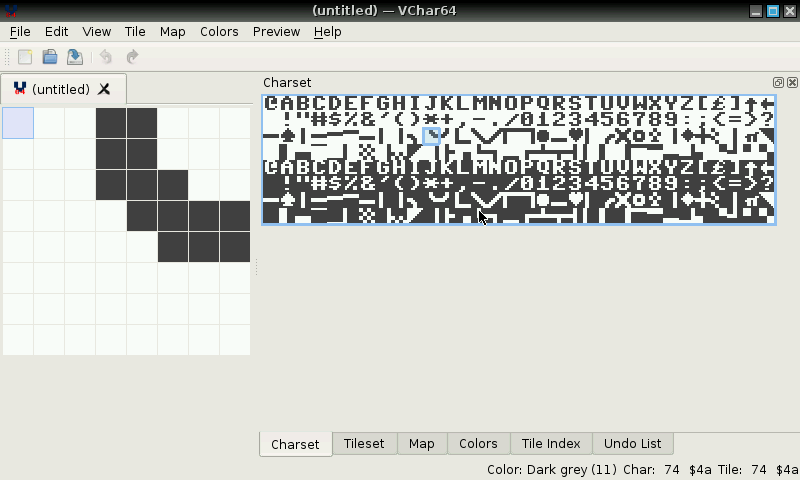Open the Map menu
This screenshot has height=480, width=800.
[173, 31]
